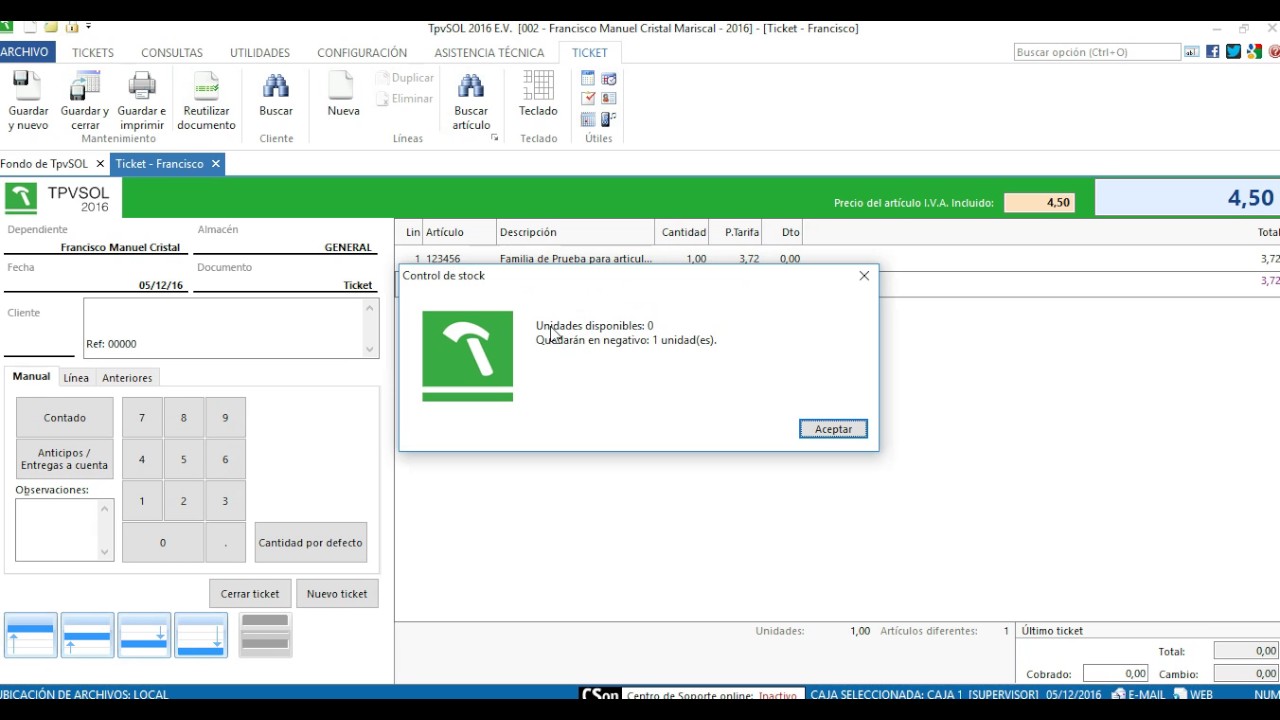Open the quick access toolbar dropdown arrow

coord(89,27)
